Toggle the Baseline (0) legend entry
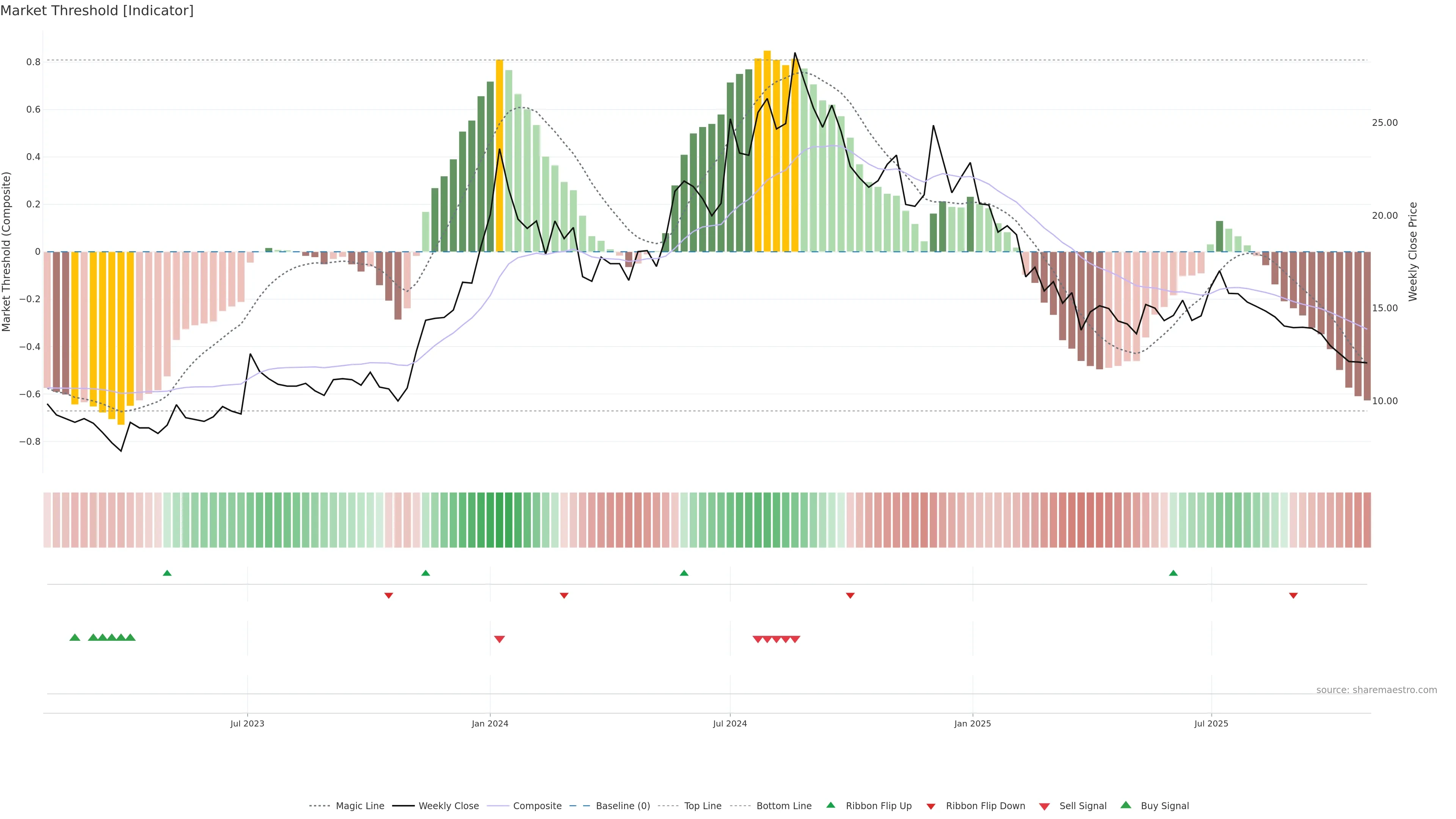Image resolution: width=1456 pixels, height=819 pixels. coord(623,806)
